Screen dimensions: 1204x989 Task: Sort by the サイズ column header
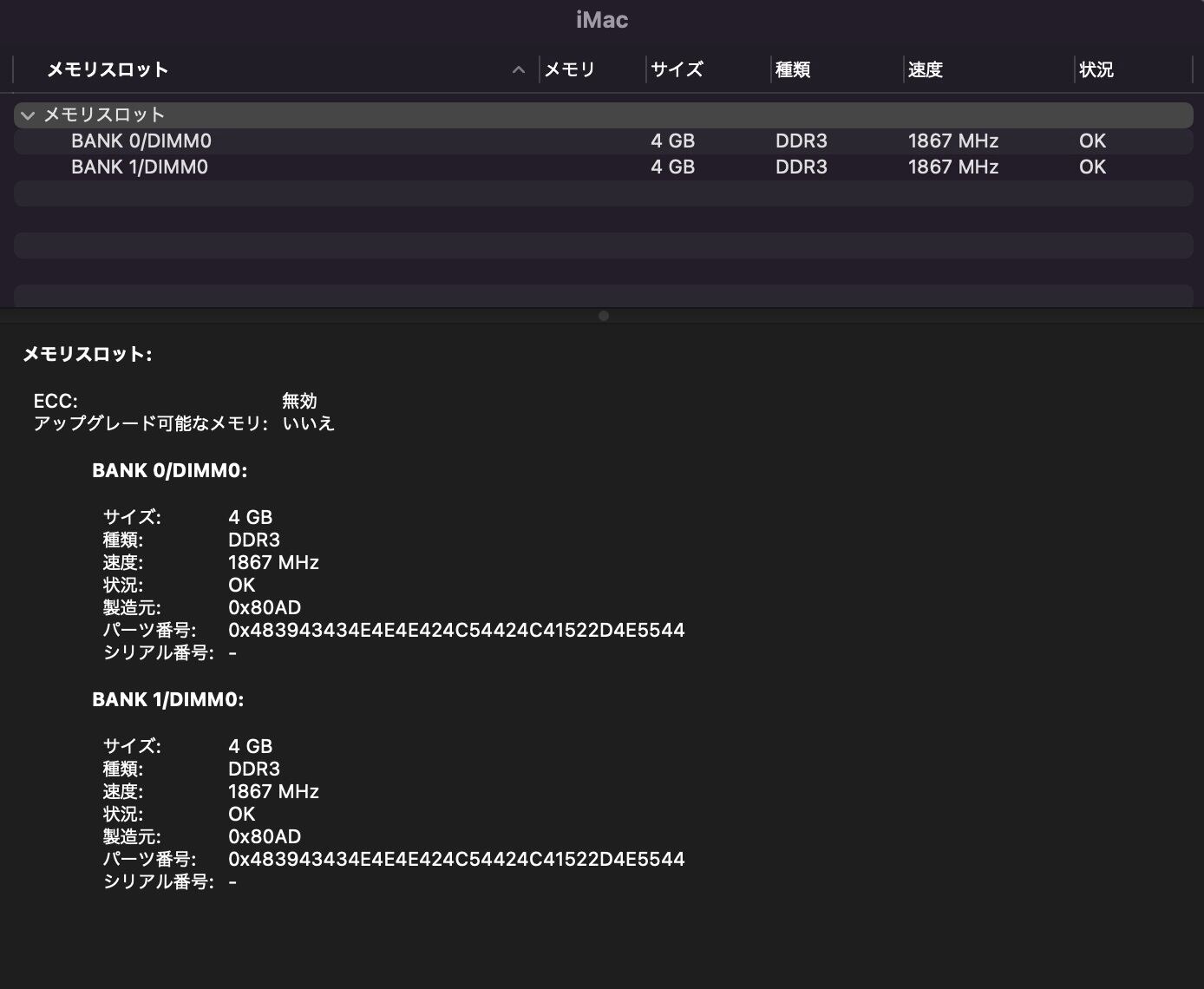coord(677,70)
